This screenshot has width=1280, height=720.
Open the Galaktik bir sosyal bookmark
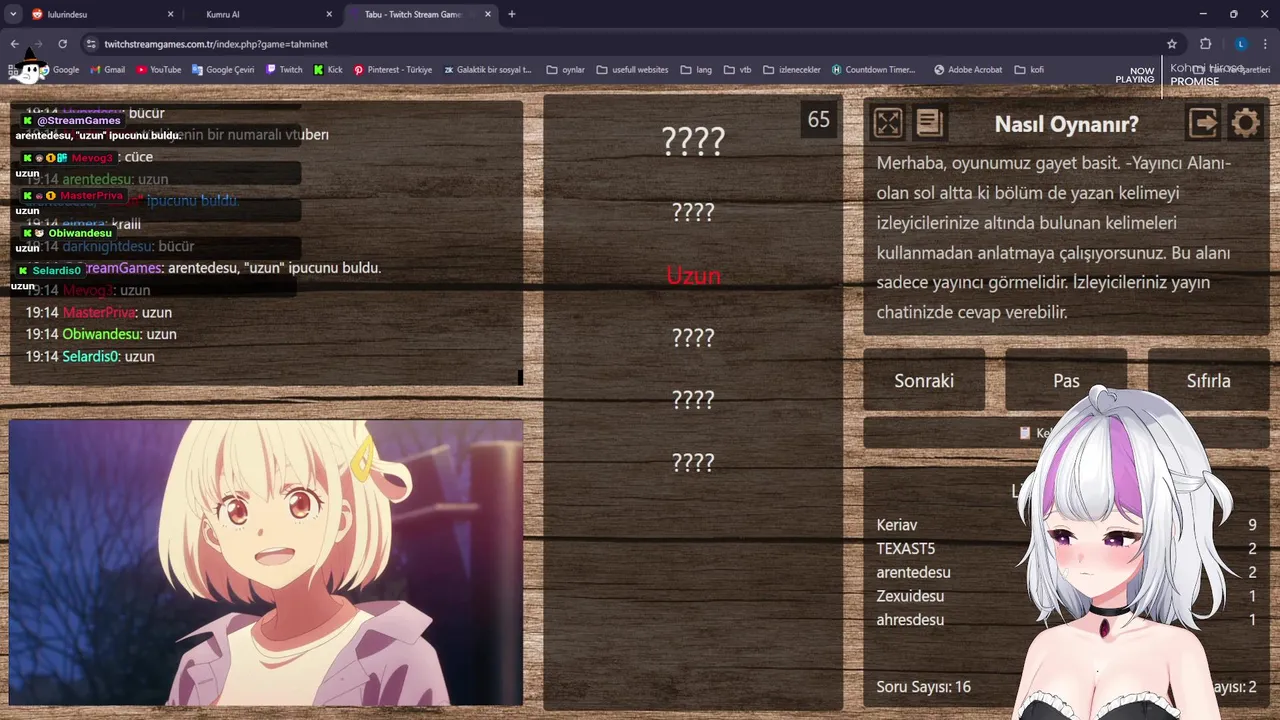[x=488, y=70]
